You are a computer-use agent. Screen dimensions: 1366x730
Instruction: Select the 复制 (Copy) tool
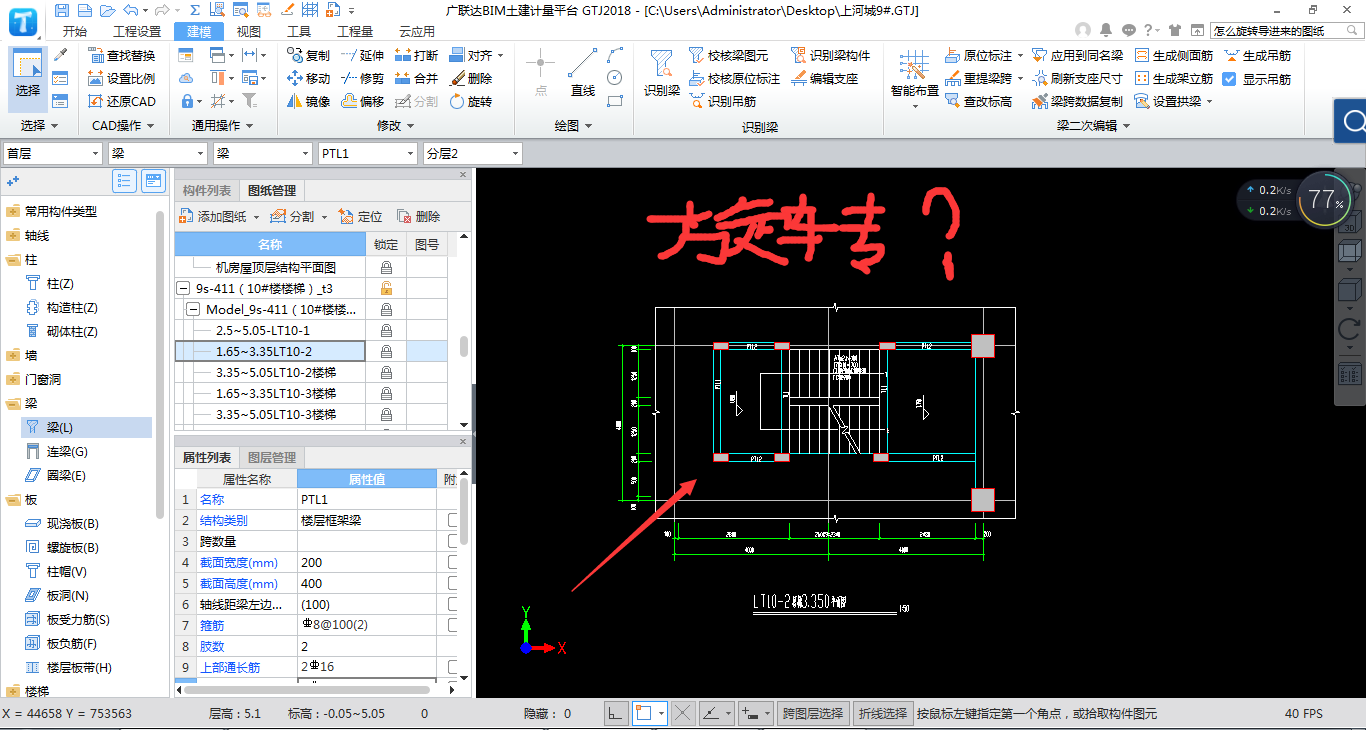pyautogui.click(x=308, y=55)
